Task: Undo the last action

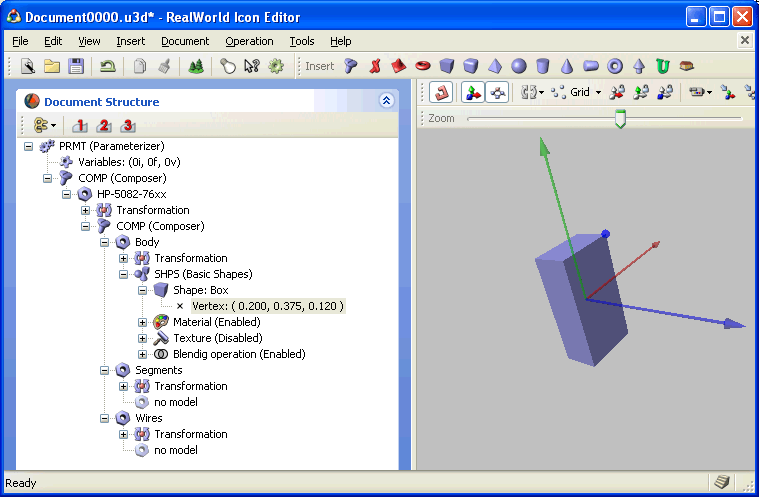Action: coord(107,66)
